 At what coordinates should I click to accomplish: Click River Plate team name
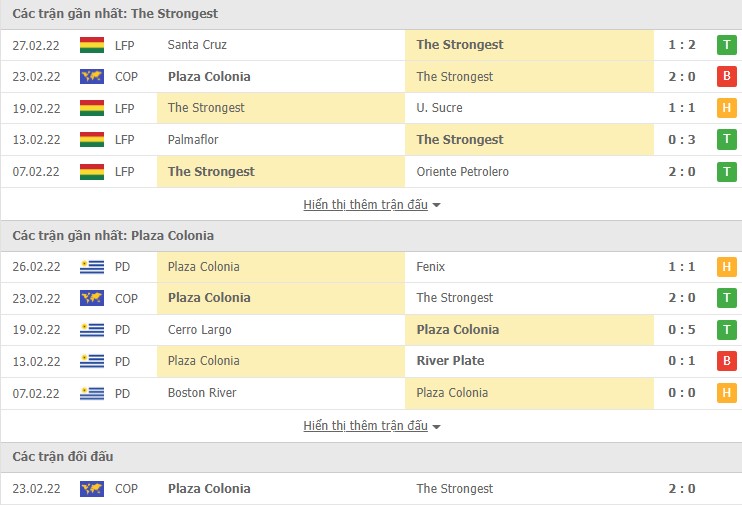click(450, 361)
